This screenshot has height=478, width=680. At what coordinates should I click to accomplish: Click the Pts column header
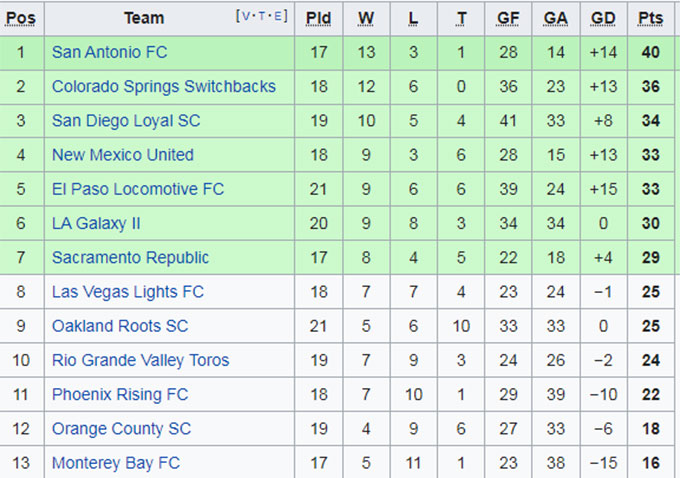[650, 18]
